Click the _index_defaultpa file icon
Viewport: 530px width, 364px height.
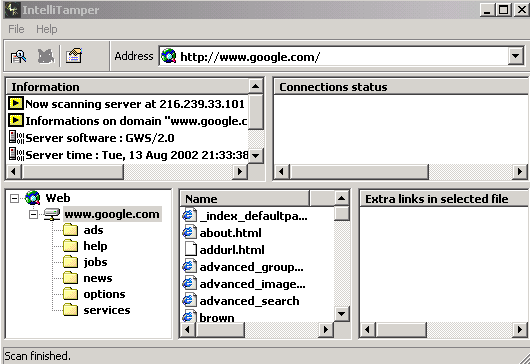pyautogui.click(x=189, y=216)
